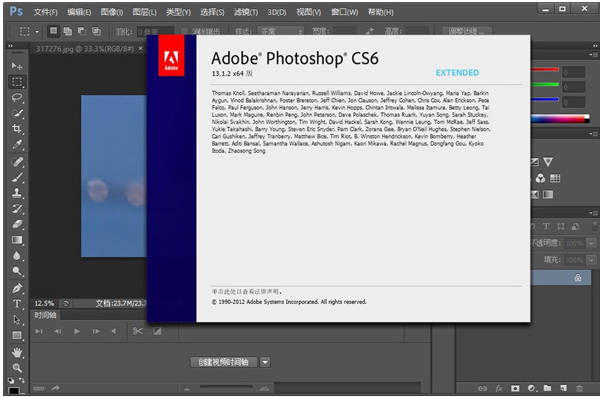Open the 图像(I) menu
600x397 pixels.
coord(112,12)
